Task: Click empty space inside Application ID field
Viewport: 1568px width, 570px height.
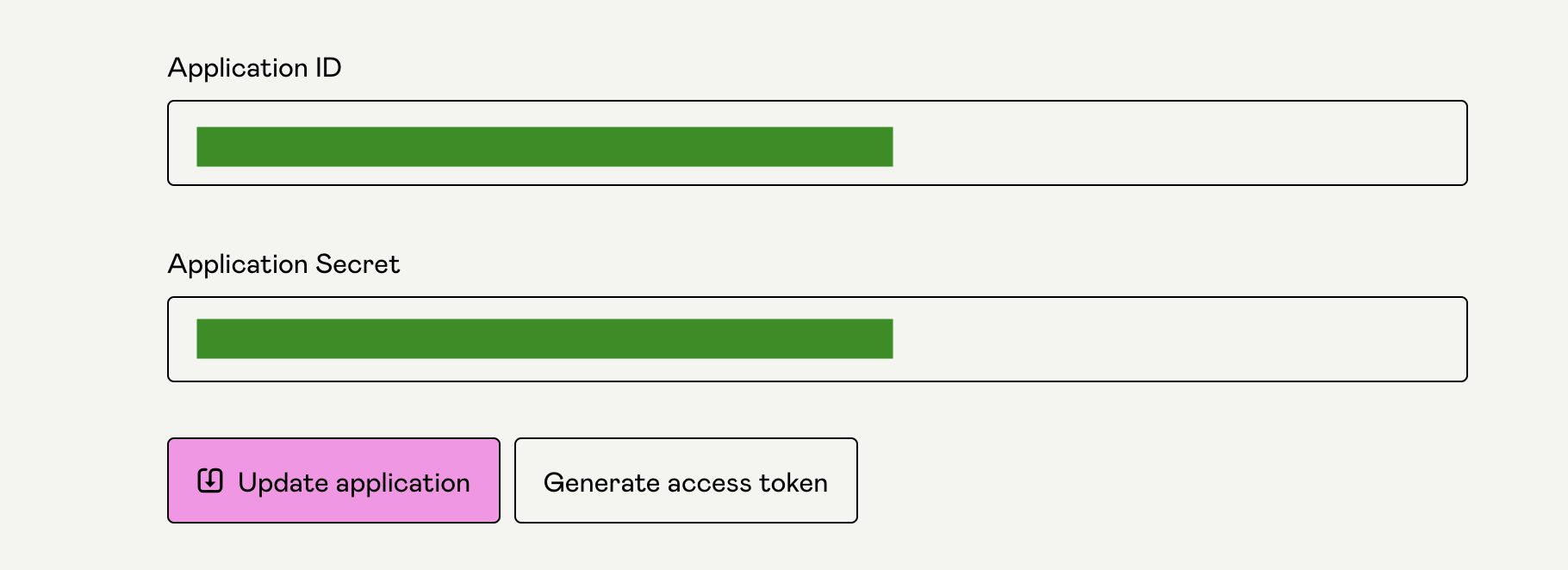Action: point(1180,143)
